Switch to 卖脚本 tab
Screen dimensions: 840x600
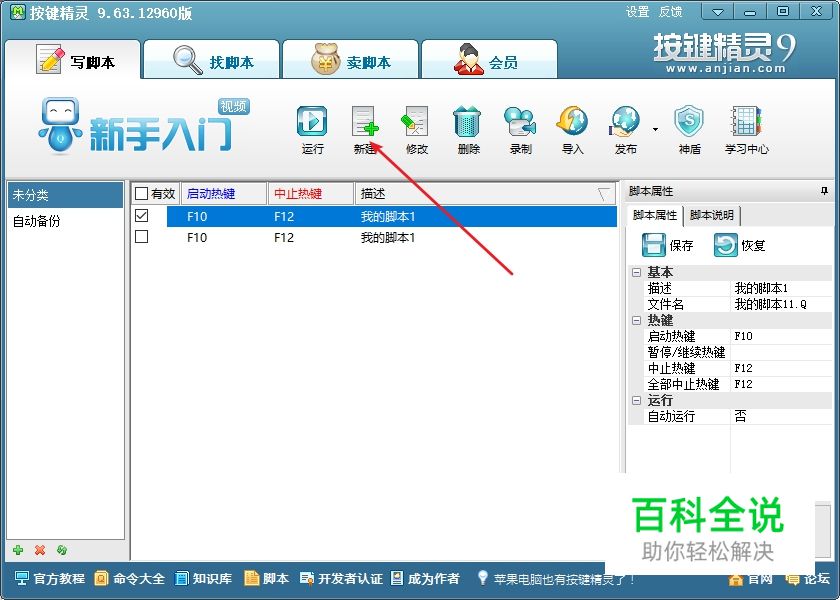[350, 60]
